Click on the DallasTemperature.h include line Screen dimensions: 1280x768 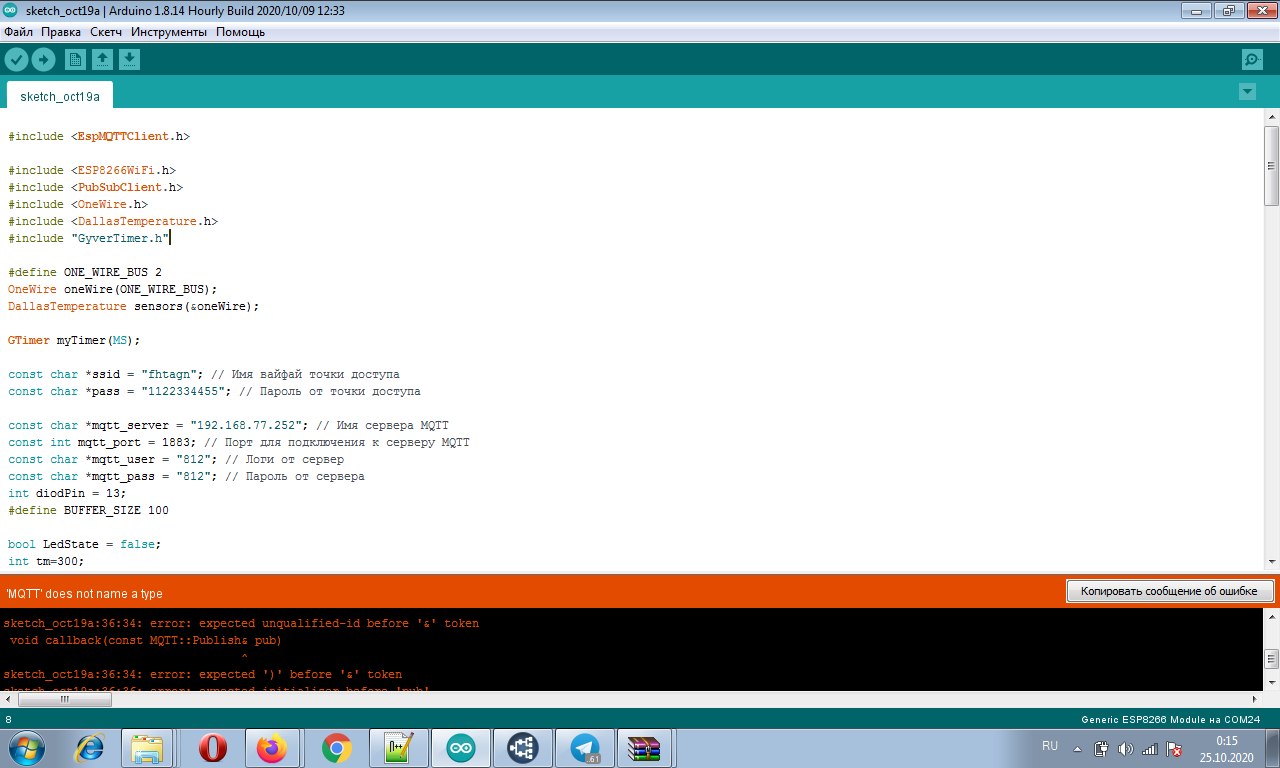point(113,221)
